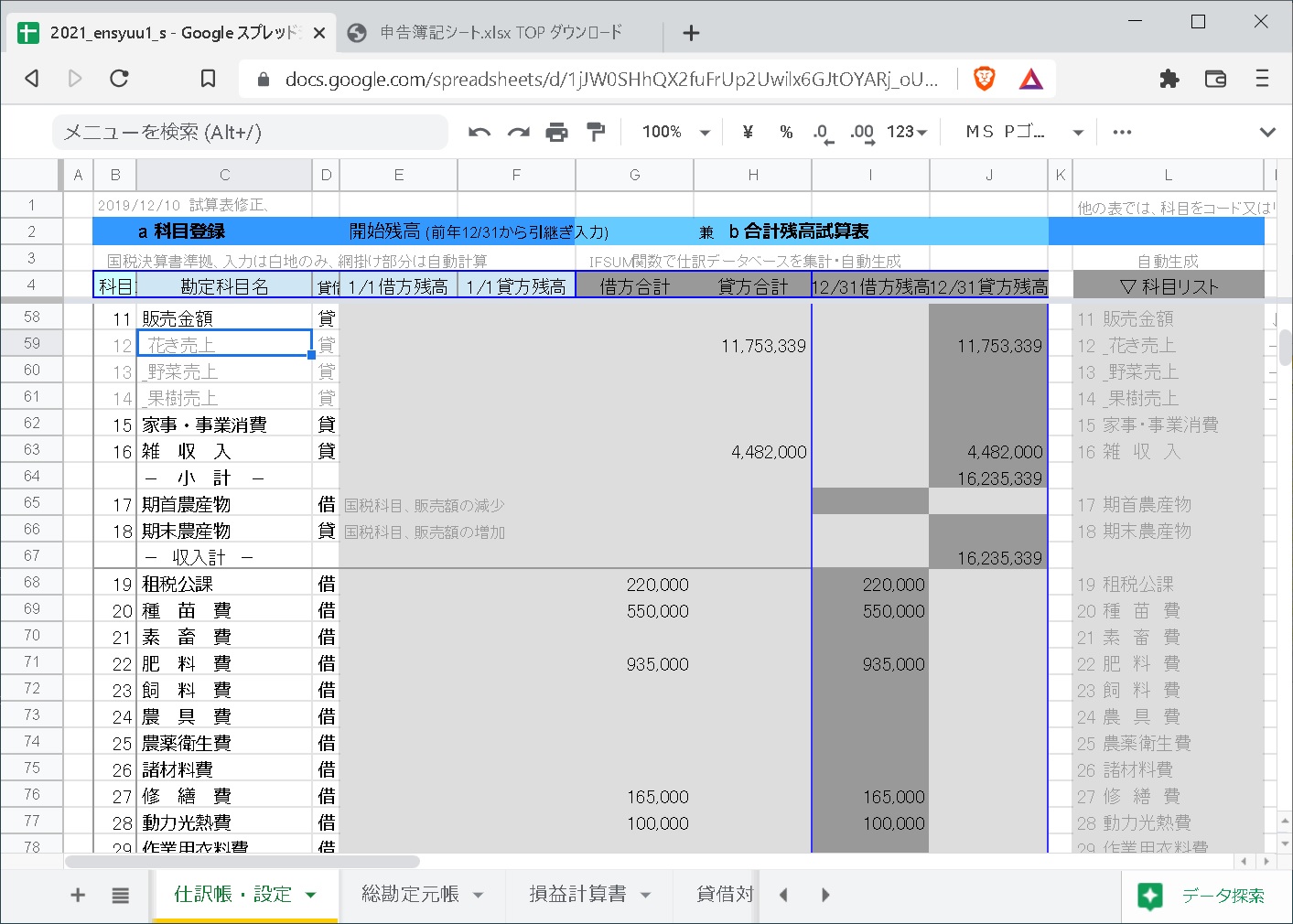Screen dimensions: 1293x924
Task: Click the undo arrow icon
Action: pyautogui.click(x=479, y=133)
